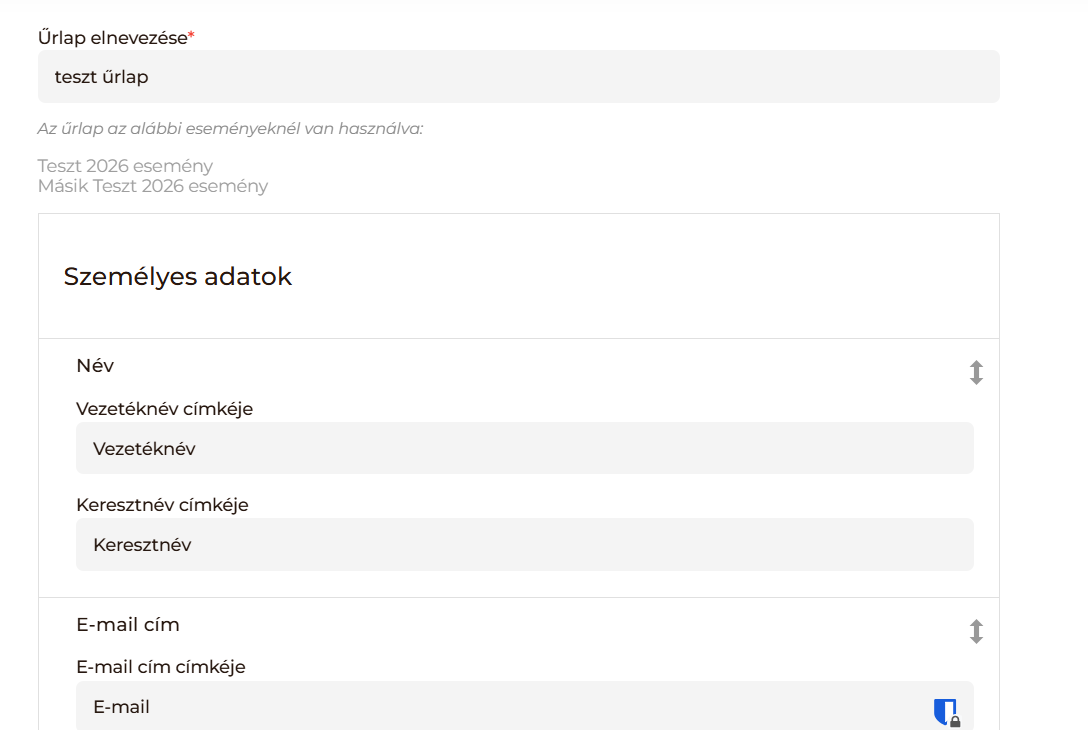Open the Másik Teszt 2026 esemény link

coord(153,186)
